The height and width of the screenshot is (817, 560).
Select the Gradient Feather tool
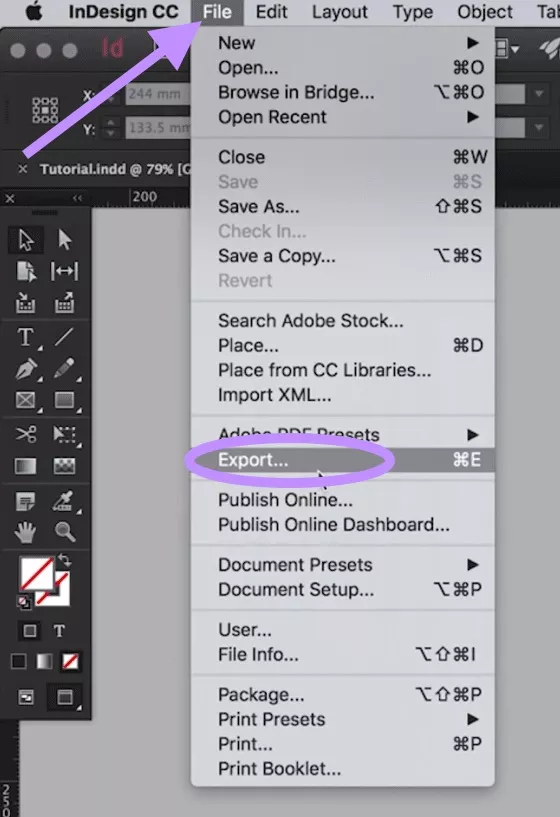point(64,466)
